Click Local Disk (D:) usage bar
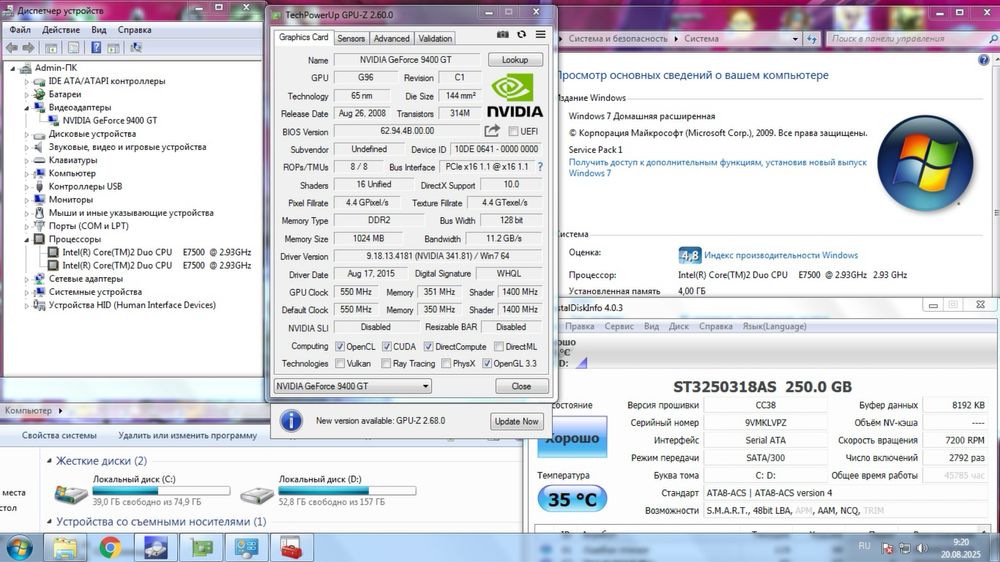 (x=347, y=491)
